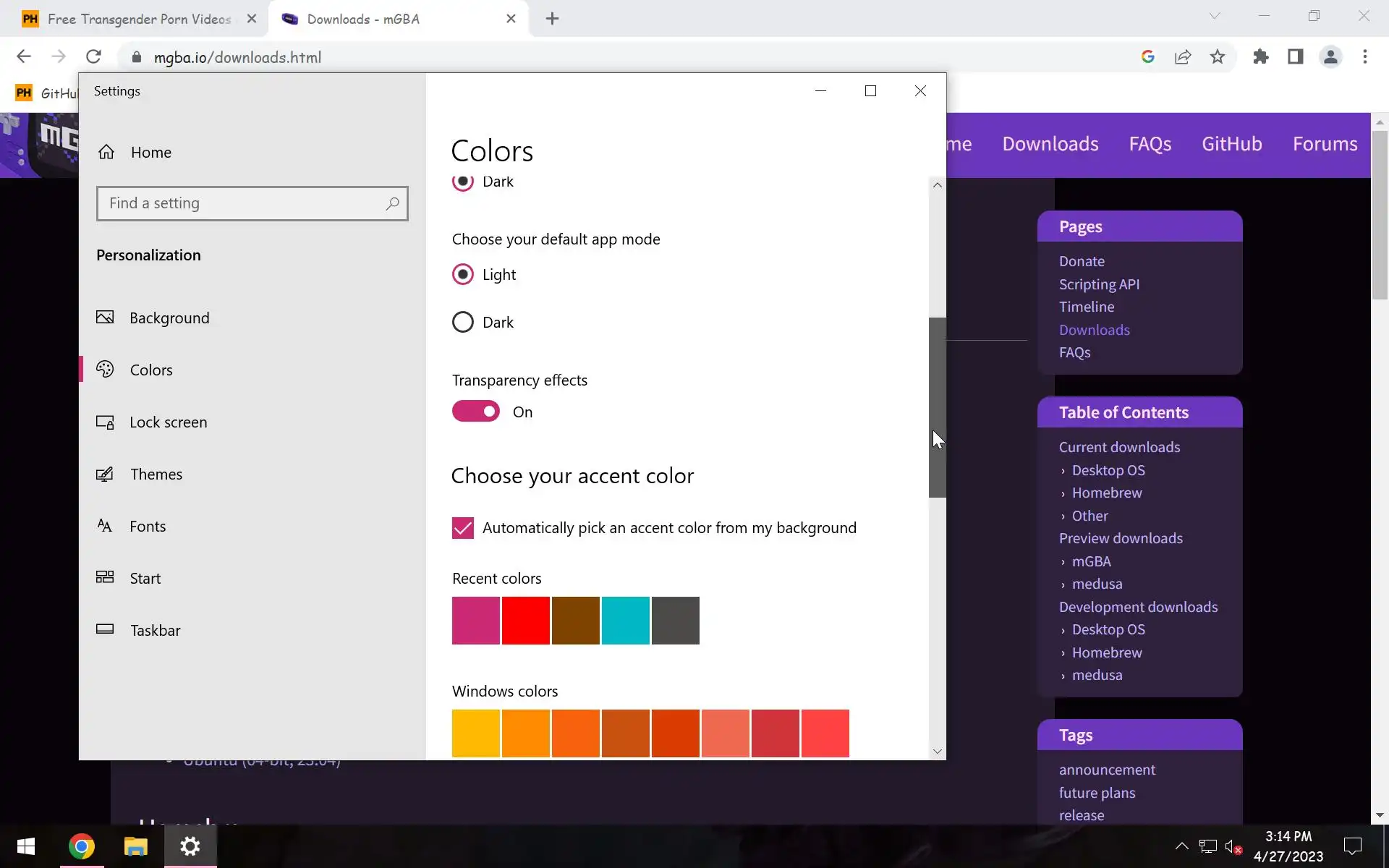This screenshot has width=1389, height=868.
Task: Pick the teal recent color swatch
Action: click(625, 621)
